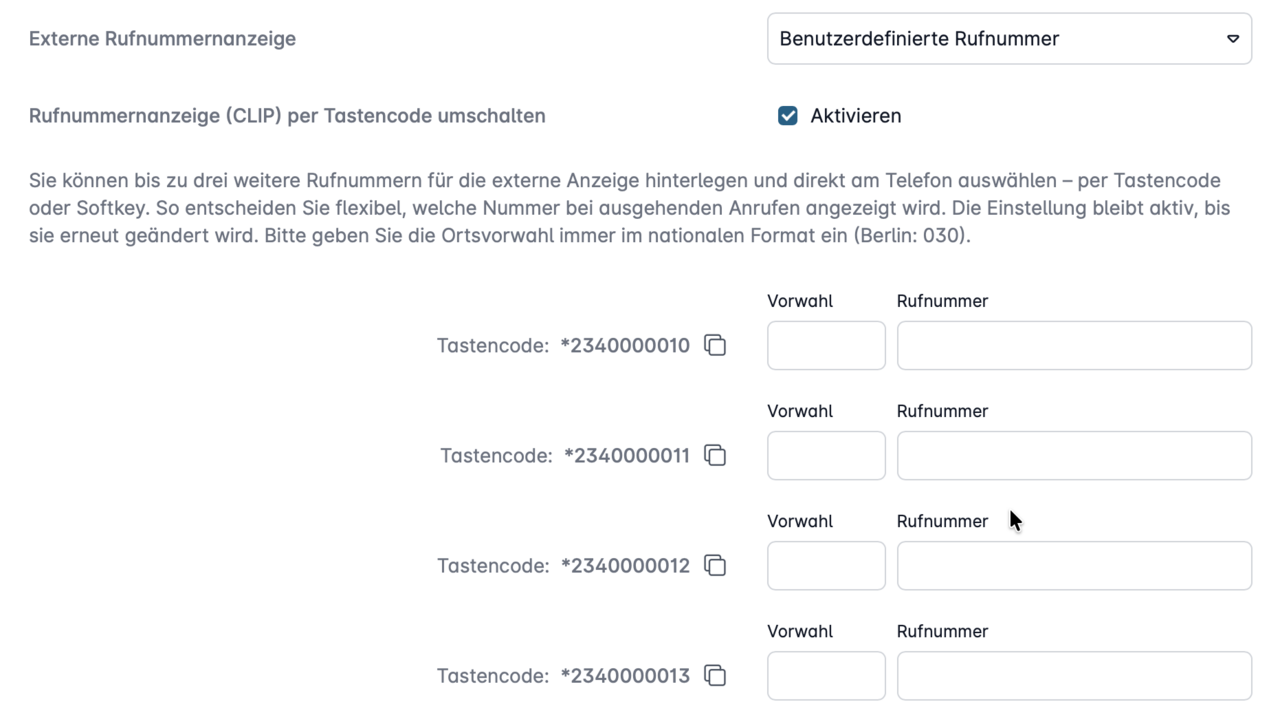Expand the Externe Rufnummernanzeige selection menu

tap(1009, 38)
